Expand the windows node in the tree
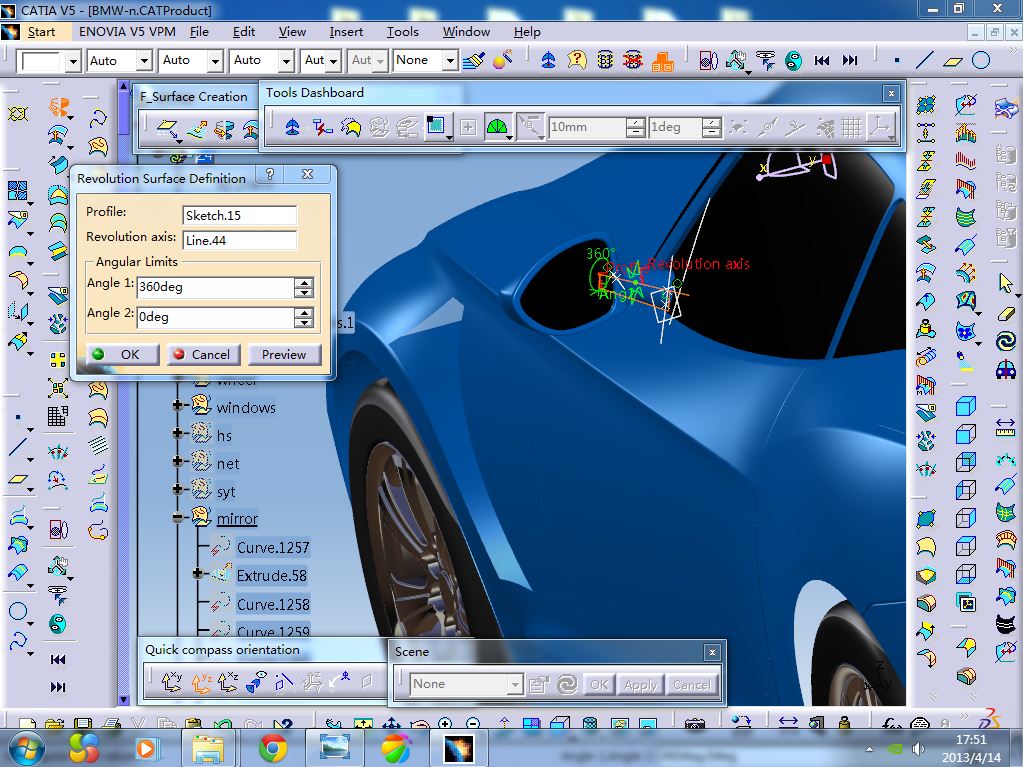This screenshot has height=767, width=1023. click(177, 405)
